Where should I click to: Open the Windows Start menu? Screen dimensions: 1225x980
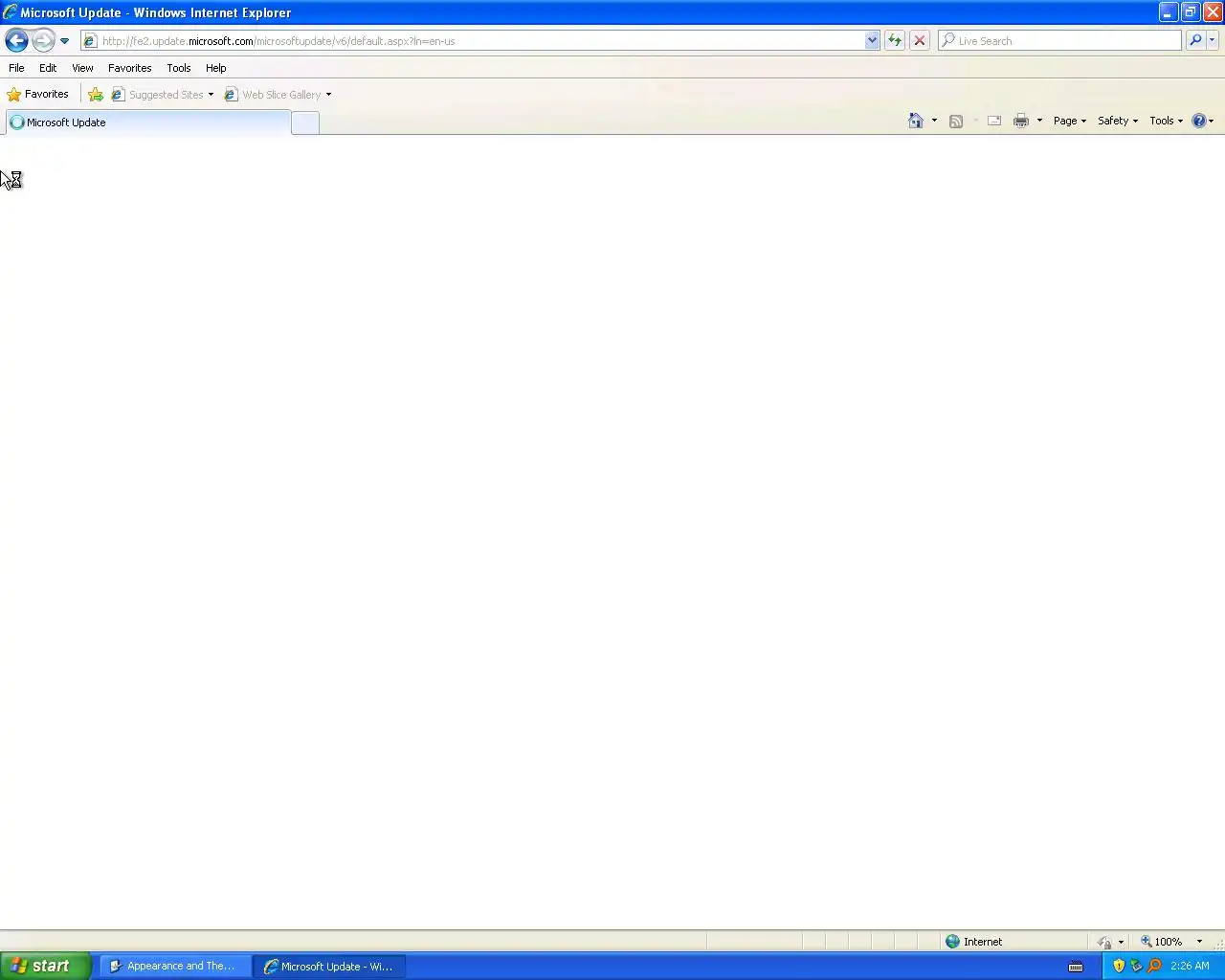(x=45, y=966)
